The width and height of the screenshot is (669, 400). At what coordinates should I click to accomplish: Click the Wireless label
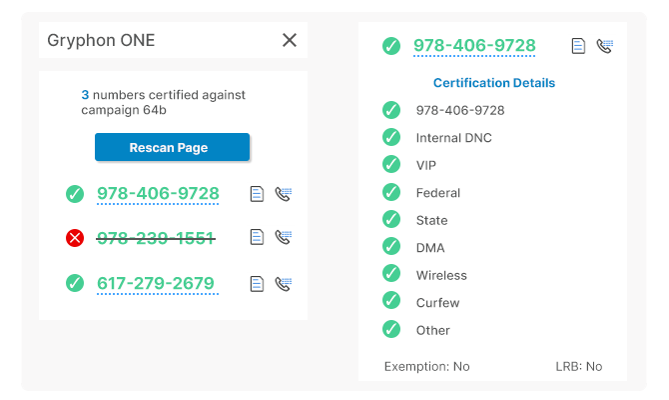coord(442,275)
